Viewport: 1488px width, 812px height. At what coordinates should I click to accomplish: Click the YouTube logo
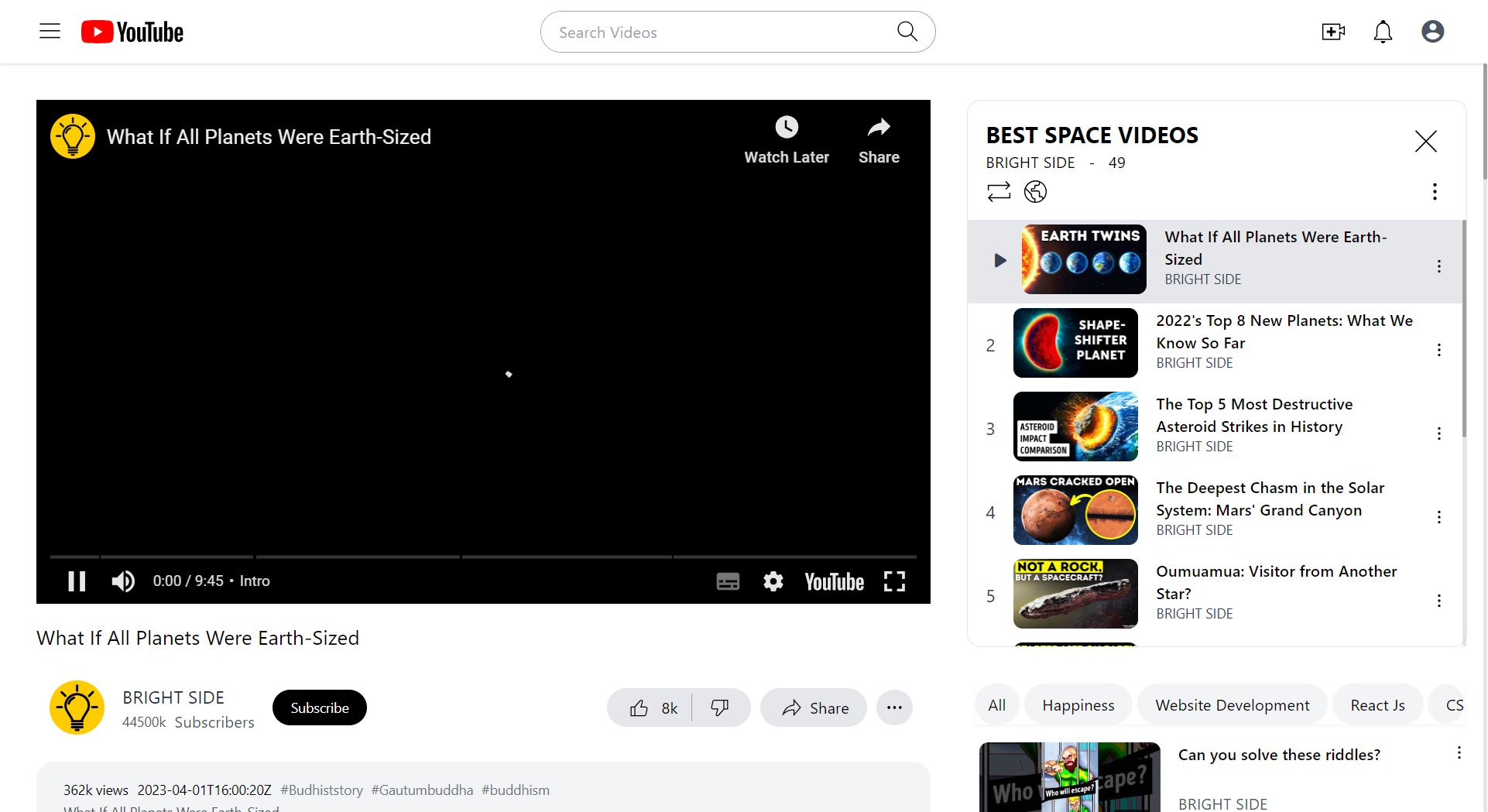[x=132, y=32]
